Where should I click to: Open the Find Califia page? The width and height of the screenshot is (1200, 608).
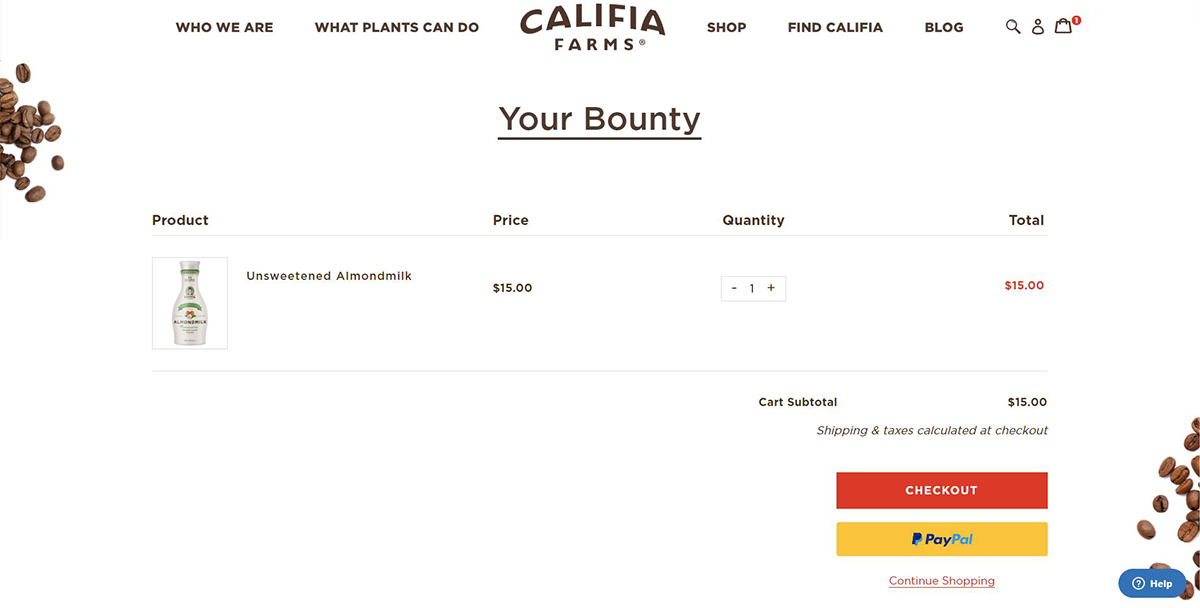(835, 27)
